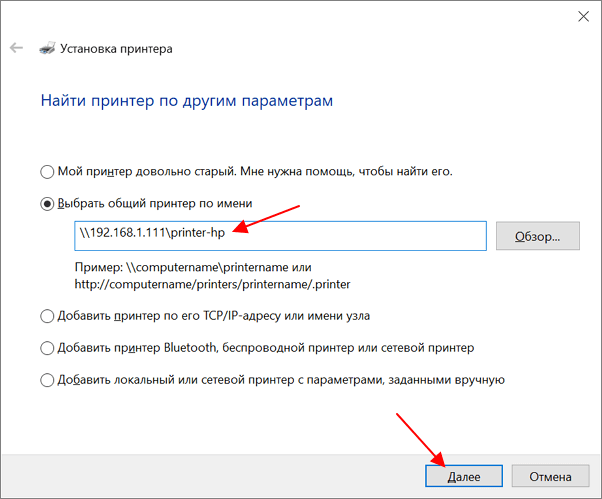Click inside the shared printer path field
Screen dimensions: 602x499
(x=280, y=236)
